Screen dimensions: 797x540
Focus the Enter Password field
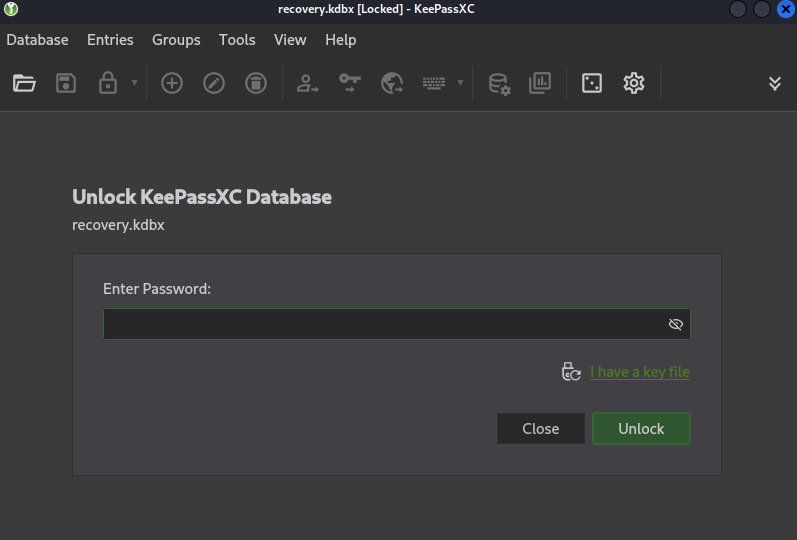pos(380,324)
